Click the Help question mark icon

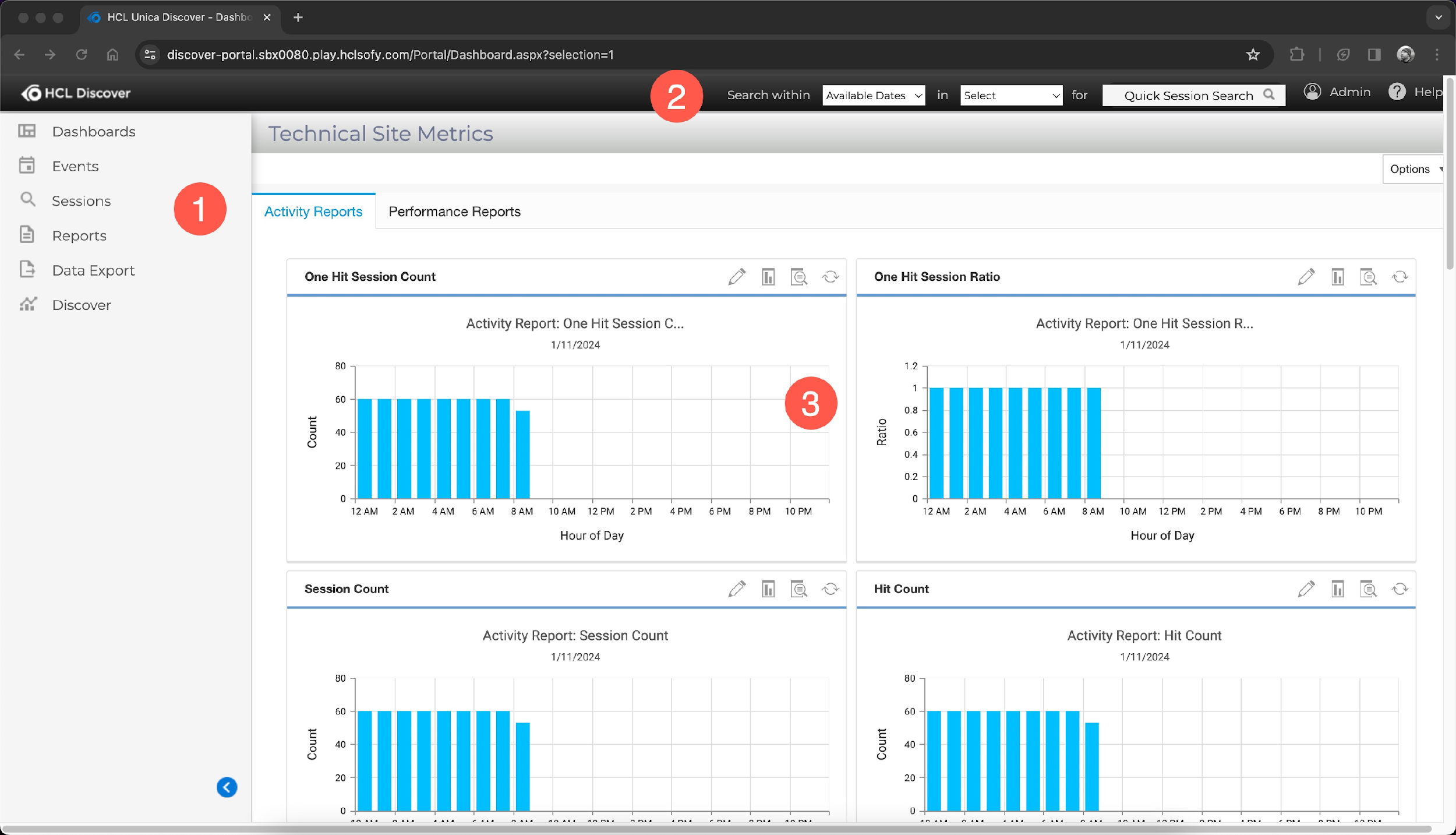1397,91
